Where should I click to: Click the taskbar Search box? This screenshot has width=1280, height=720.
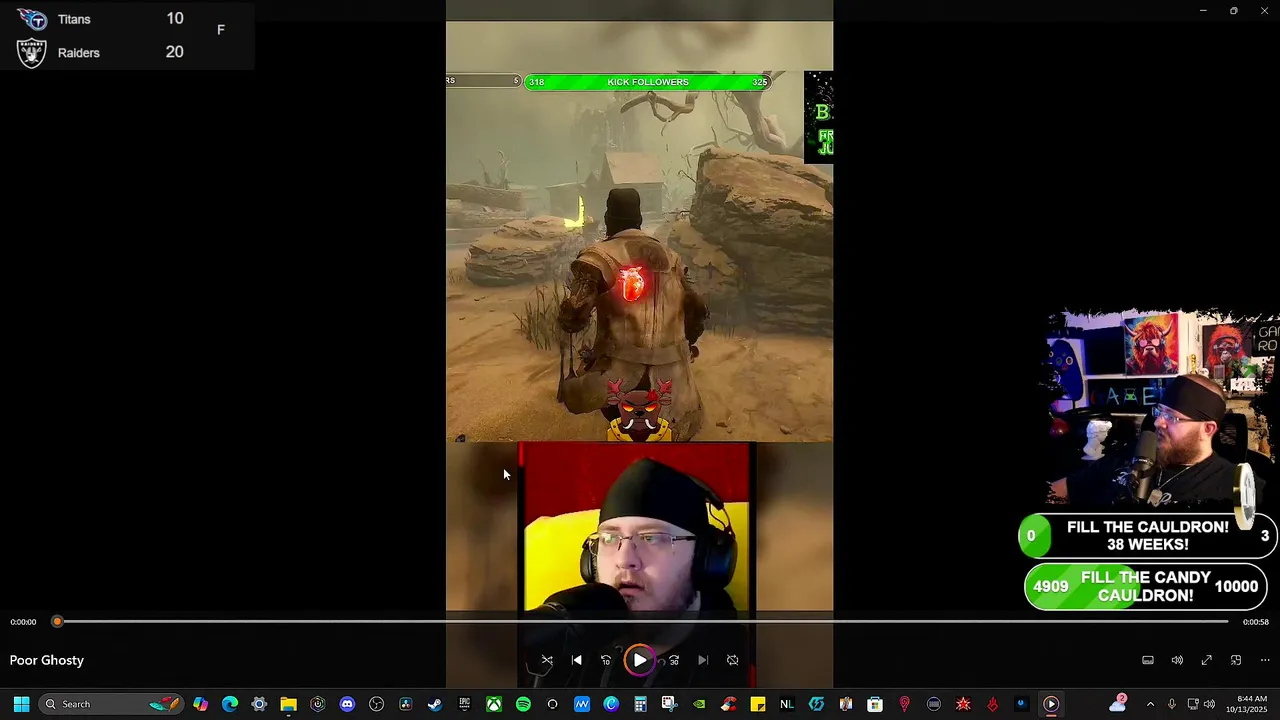click(x=112, y=704)
